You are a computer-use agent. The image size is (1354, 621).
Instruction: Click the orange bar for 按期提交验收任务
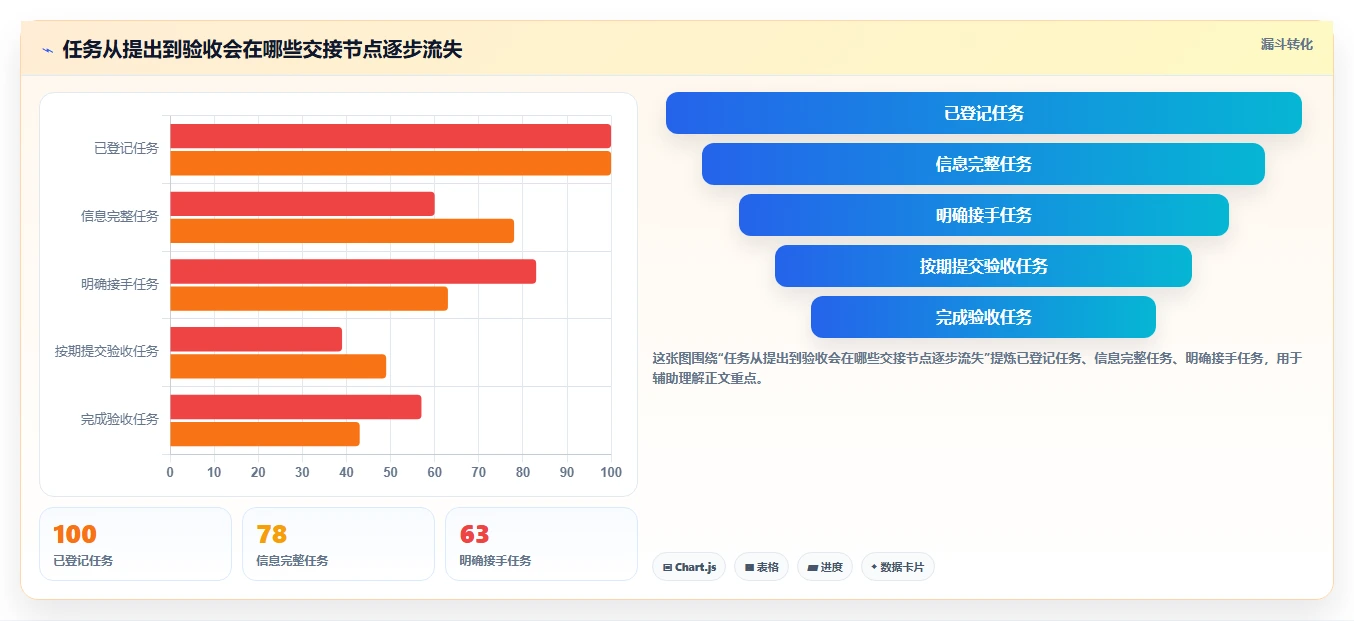tap(278, 366)
